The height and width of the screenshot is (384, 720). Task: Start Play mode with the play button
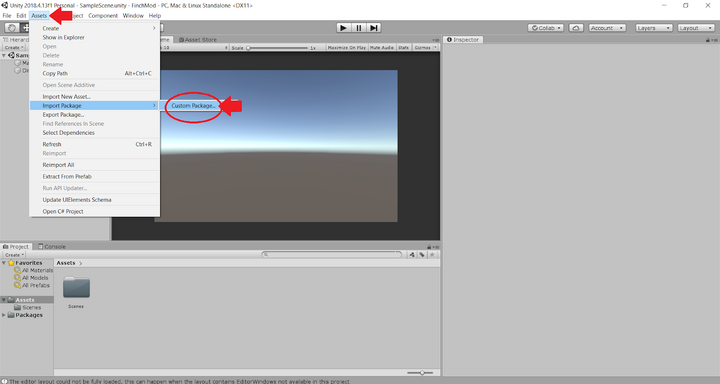(343, 28)
